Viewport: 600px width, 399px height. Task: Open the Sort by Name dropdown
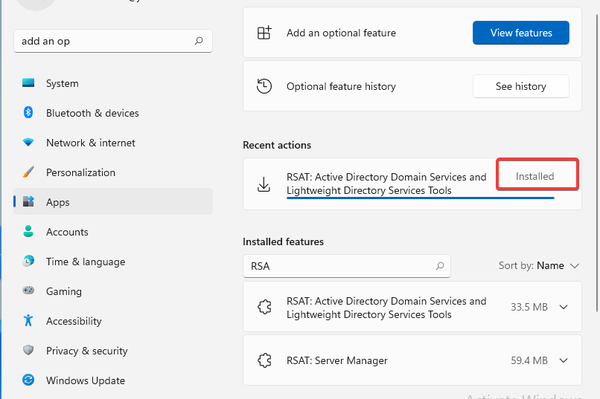click(539, 265)
